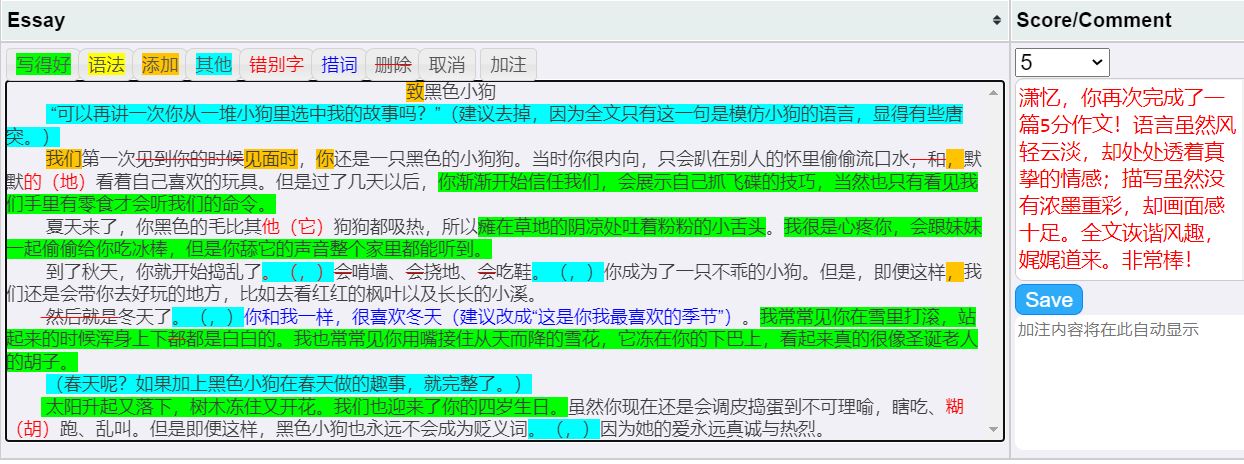Click the sort arrows in Essay header
This screenshot has width=1244, height=464.
(996, 20)
